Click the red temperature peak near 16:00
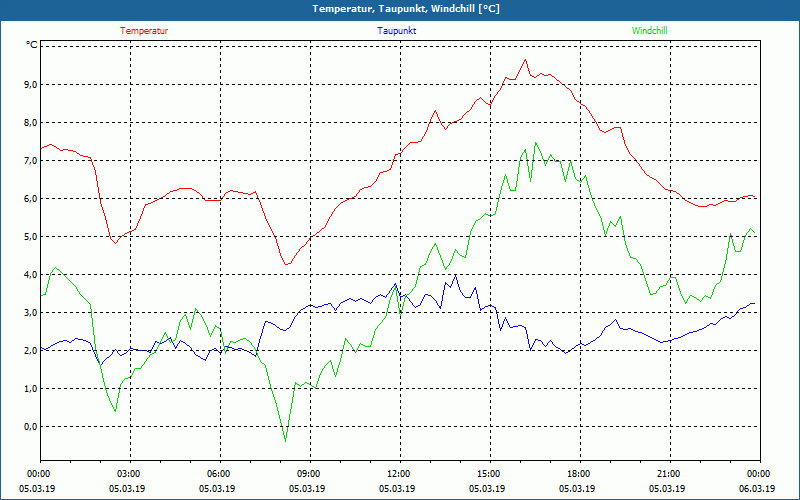 [x=525, y=60]
